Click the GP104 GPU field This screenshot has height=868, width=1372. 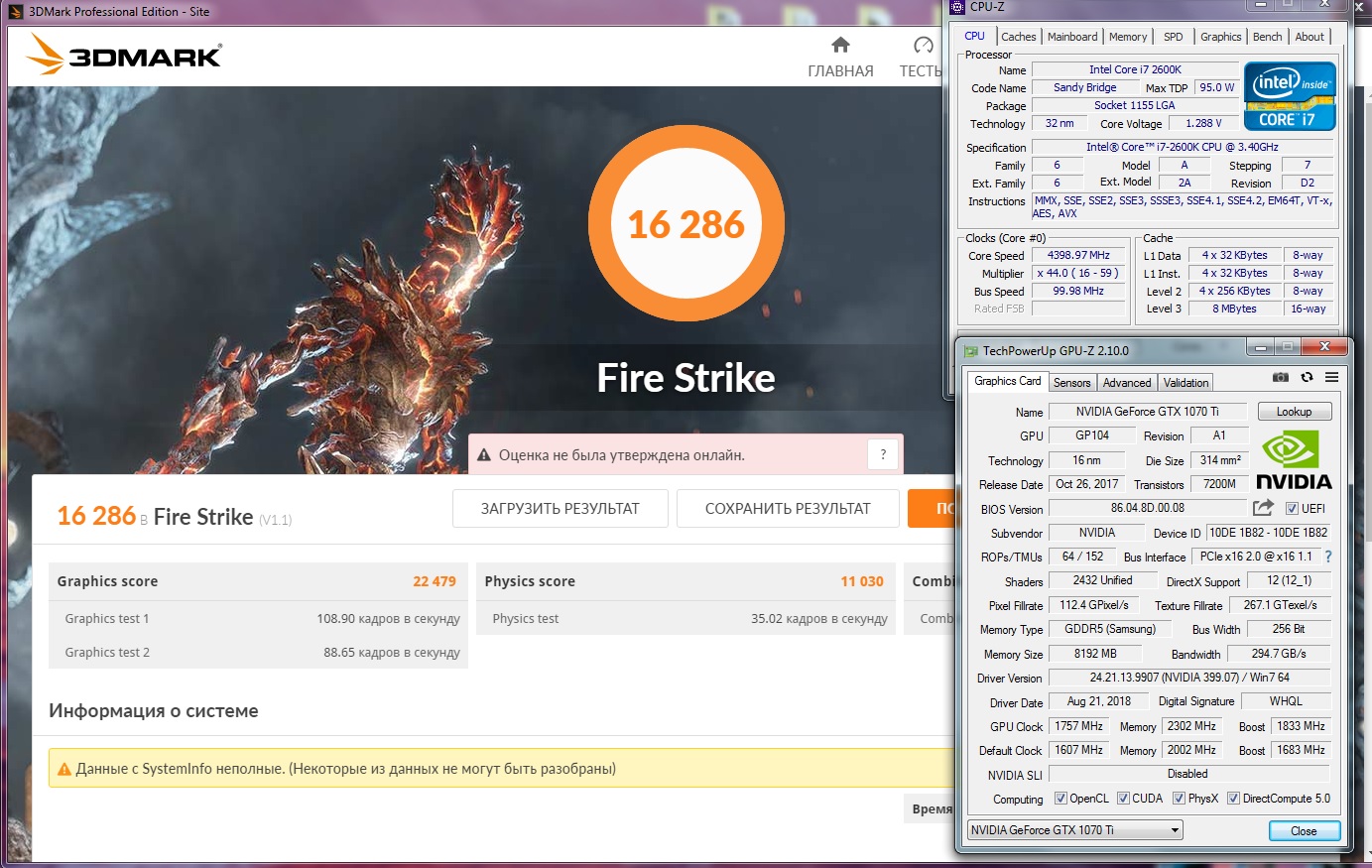[x=1092, y=435]
